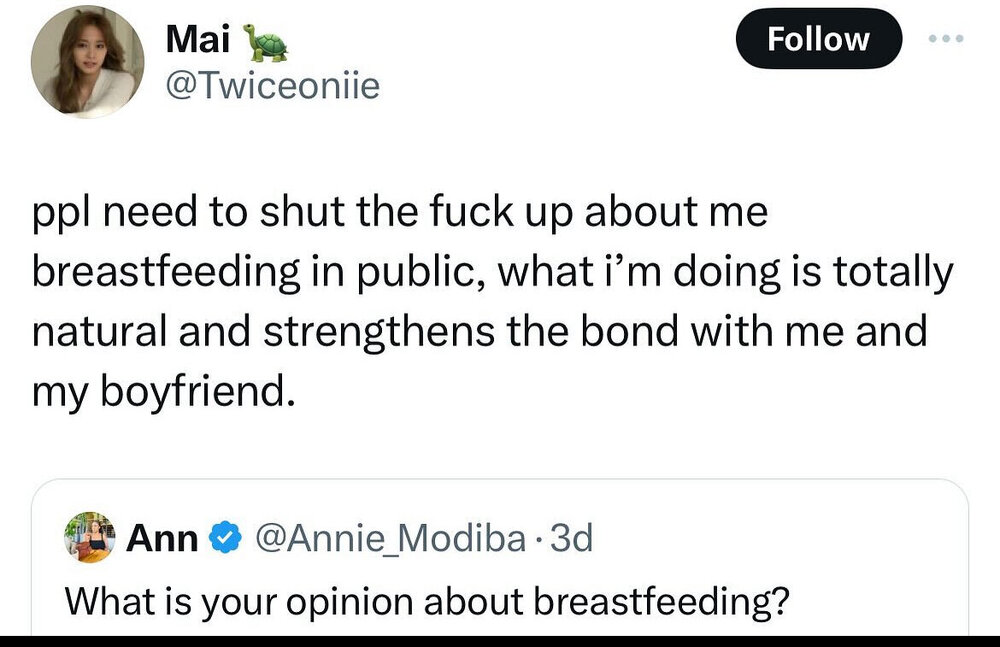This screenshot has width=1000, height=647.
Task: Click the 3d timestamp on quoted tweet
Action: click(x=572, y=540)
